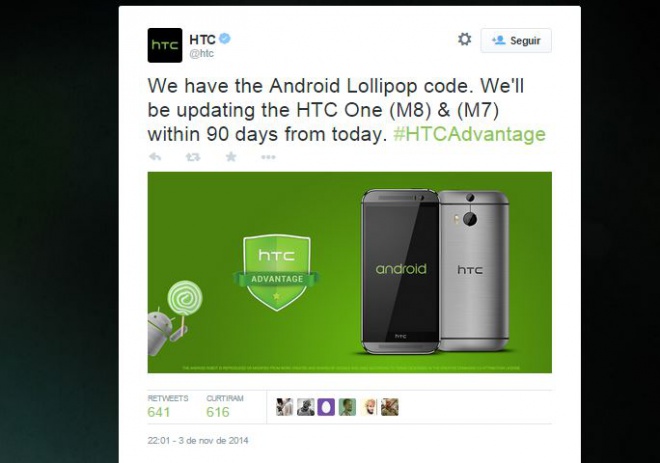This screenshot has height=463, width=660.
Task: Open the gear settings dropdown
Action: (464, 40)
